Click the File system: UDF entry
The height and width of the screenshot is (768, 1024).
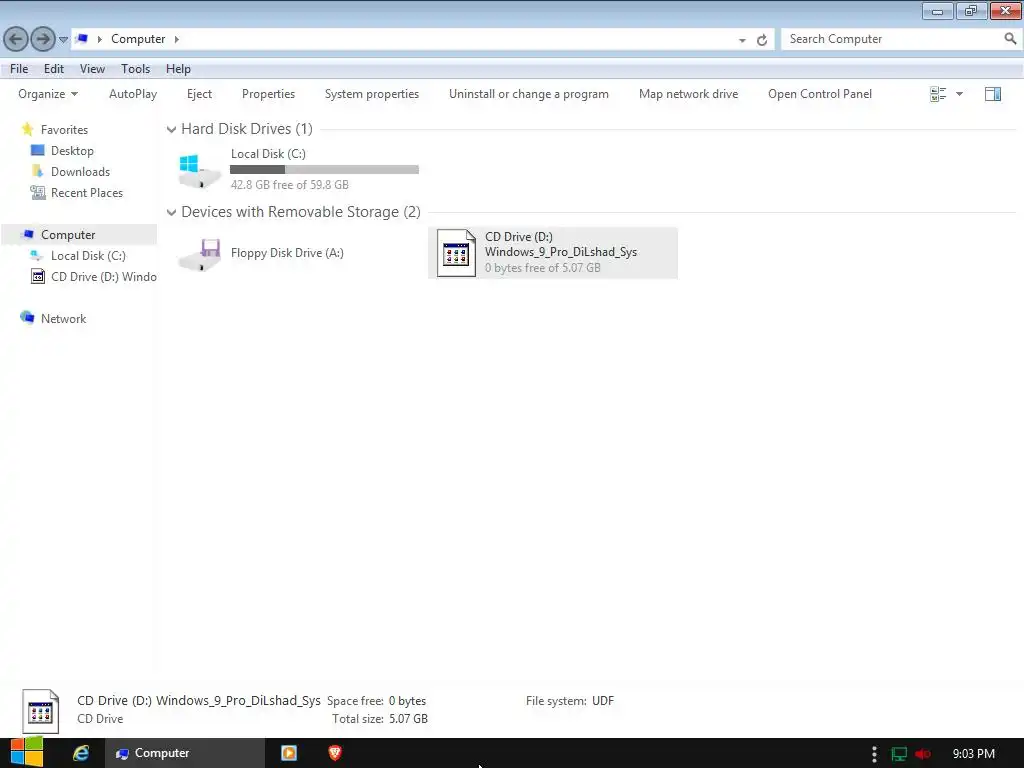pyautogui.click(x=569, y=701)
